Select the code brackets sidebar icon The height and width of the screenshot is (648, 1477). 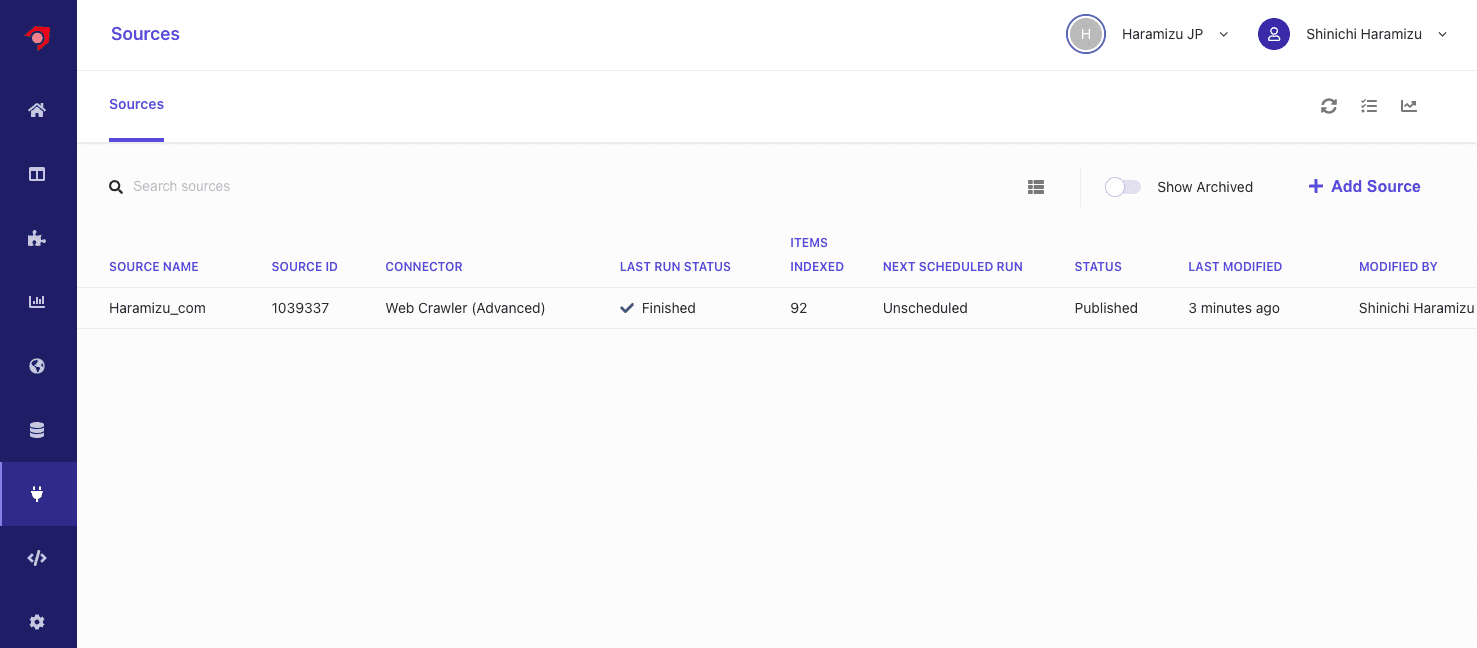coord(37,558)
